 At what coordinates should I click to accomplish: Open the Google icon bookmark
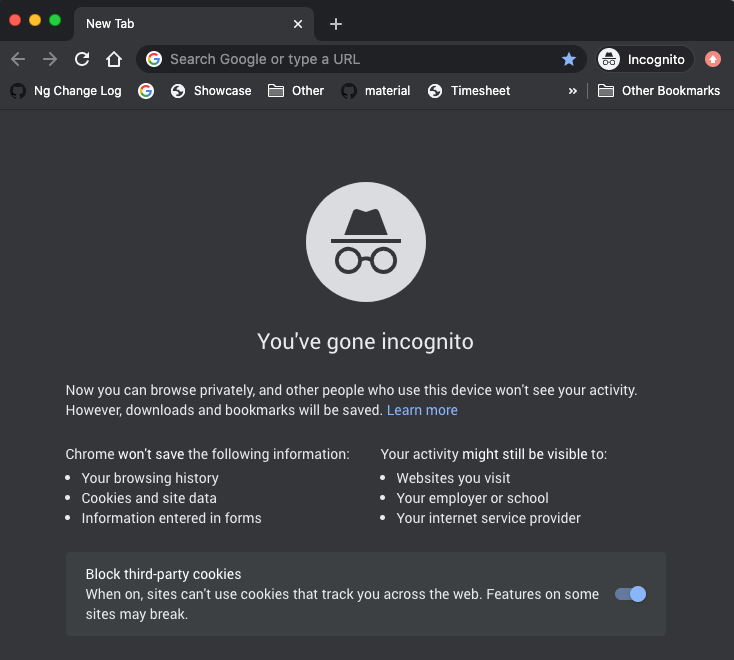146,91
